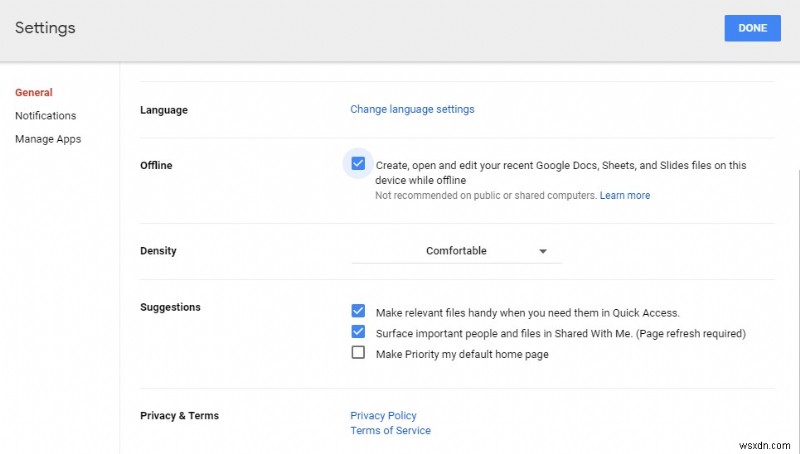
Task: Click the Density section label
Action: 159,251
